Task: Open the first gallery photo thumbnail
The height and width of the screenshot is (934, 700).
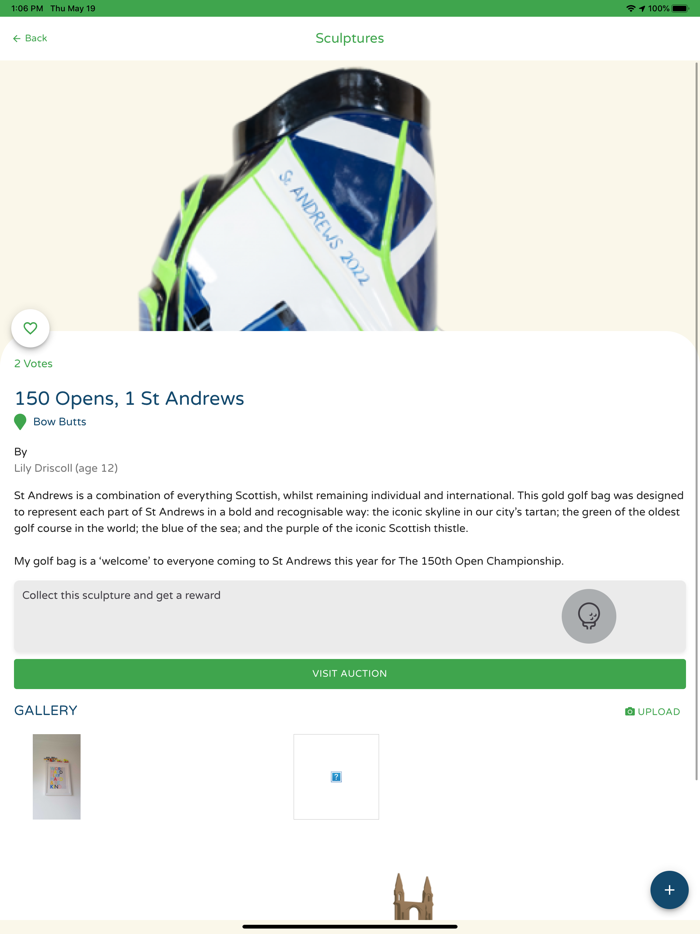Action: (57, 777)
